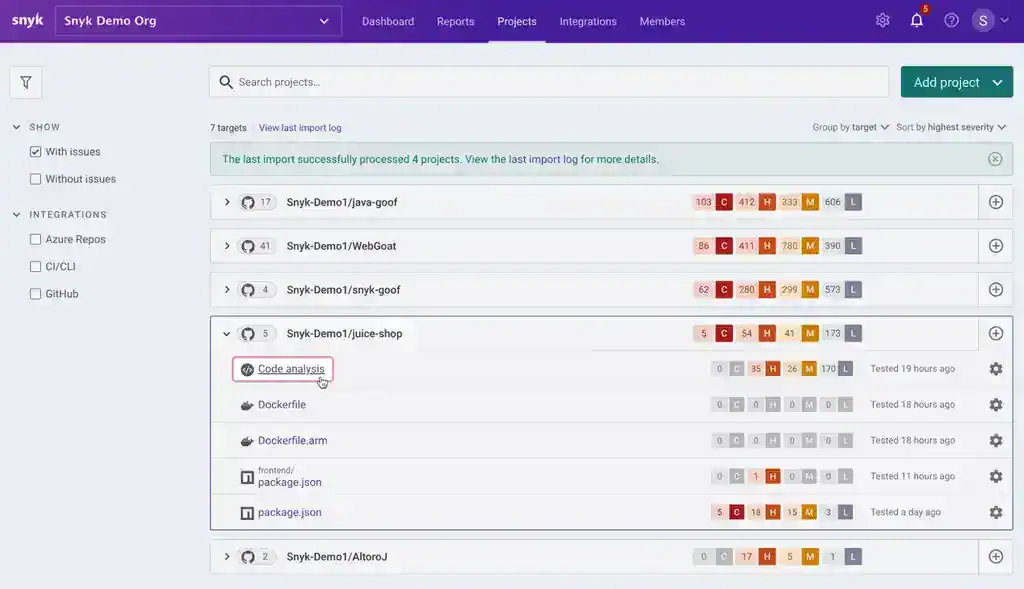Go to Dashboard tab
This screenshot has height=589, width=1024.
click(388, 22)
